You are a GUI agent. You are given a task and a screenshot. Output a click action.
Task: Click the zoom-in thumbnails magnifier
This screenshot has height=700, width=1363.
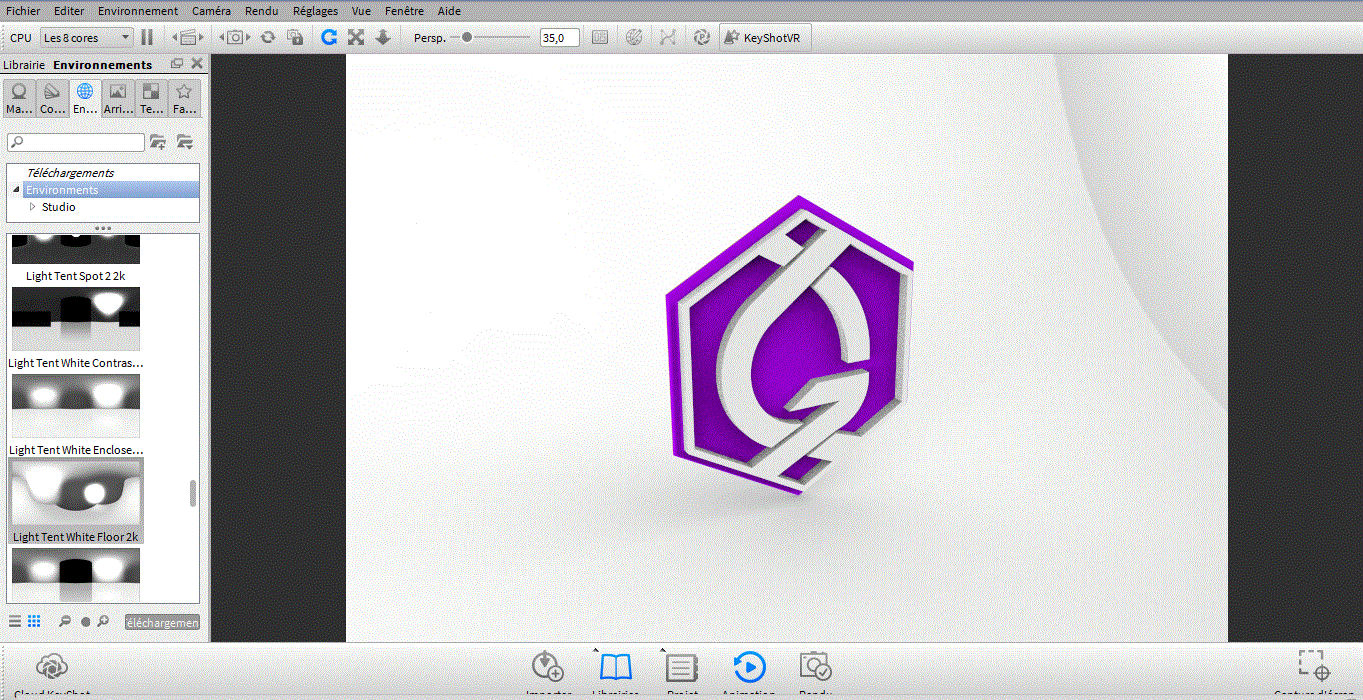coord(103,621)
